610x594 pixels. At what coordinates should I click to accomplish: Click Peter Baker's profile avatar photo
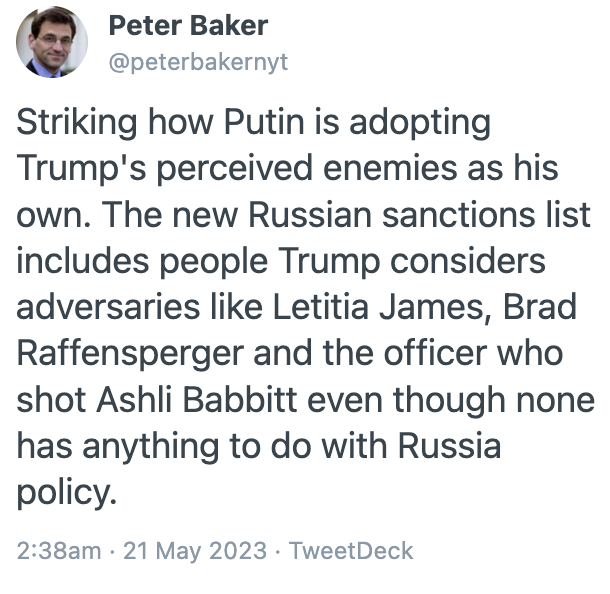pos(52,42)
